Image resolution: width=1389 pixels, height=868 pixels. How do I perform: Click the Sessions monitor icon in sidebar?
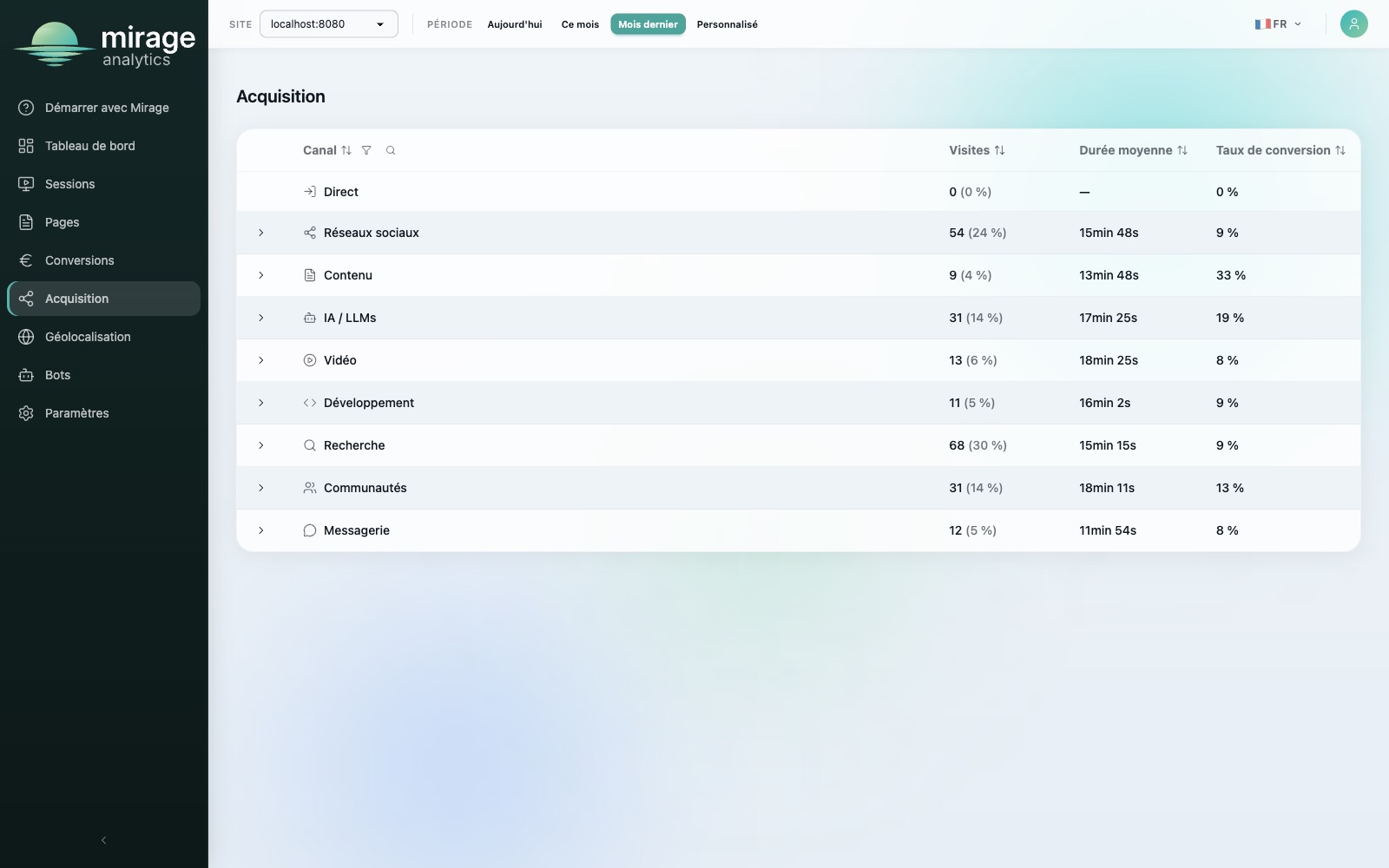click(x=26, y=184)
